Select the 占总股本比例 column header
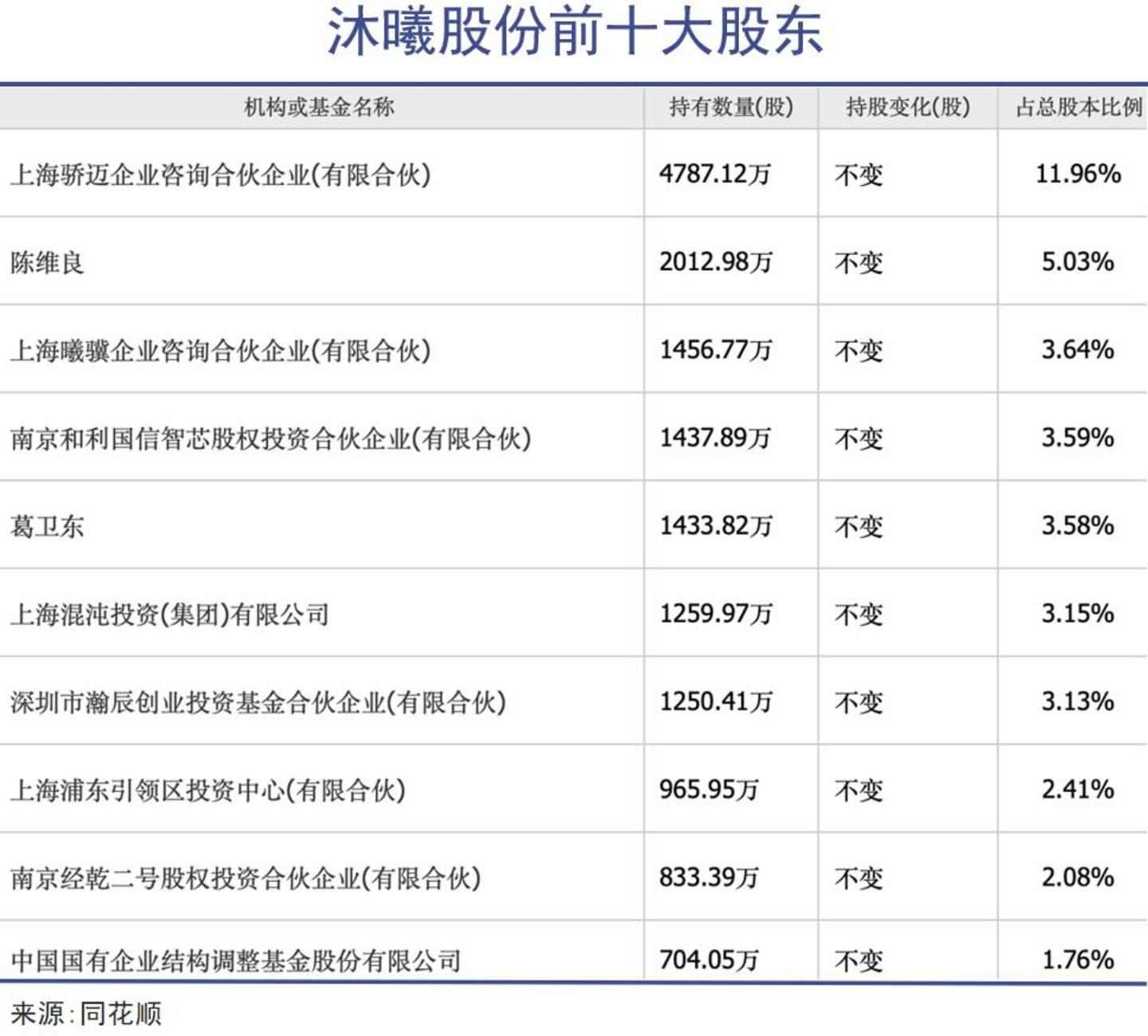The image size is (1148, 1036). [x=1079, y=107]
